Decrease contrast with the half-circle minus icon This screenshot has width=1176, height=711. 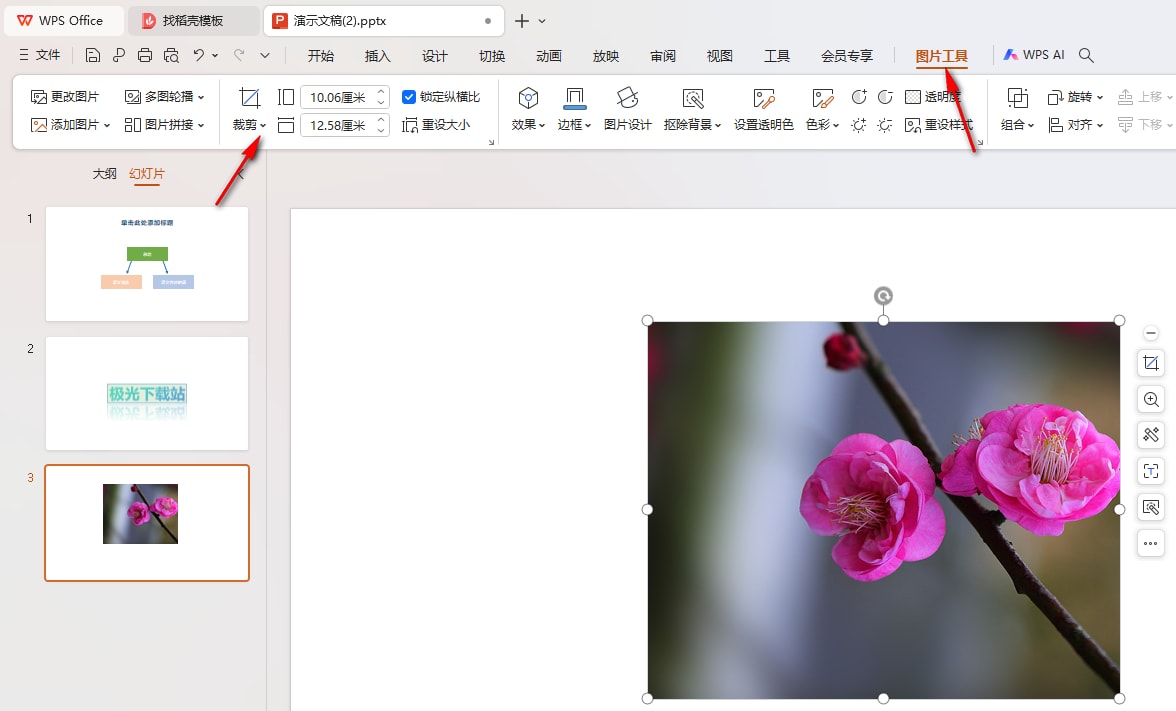point(885,97)
